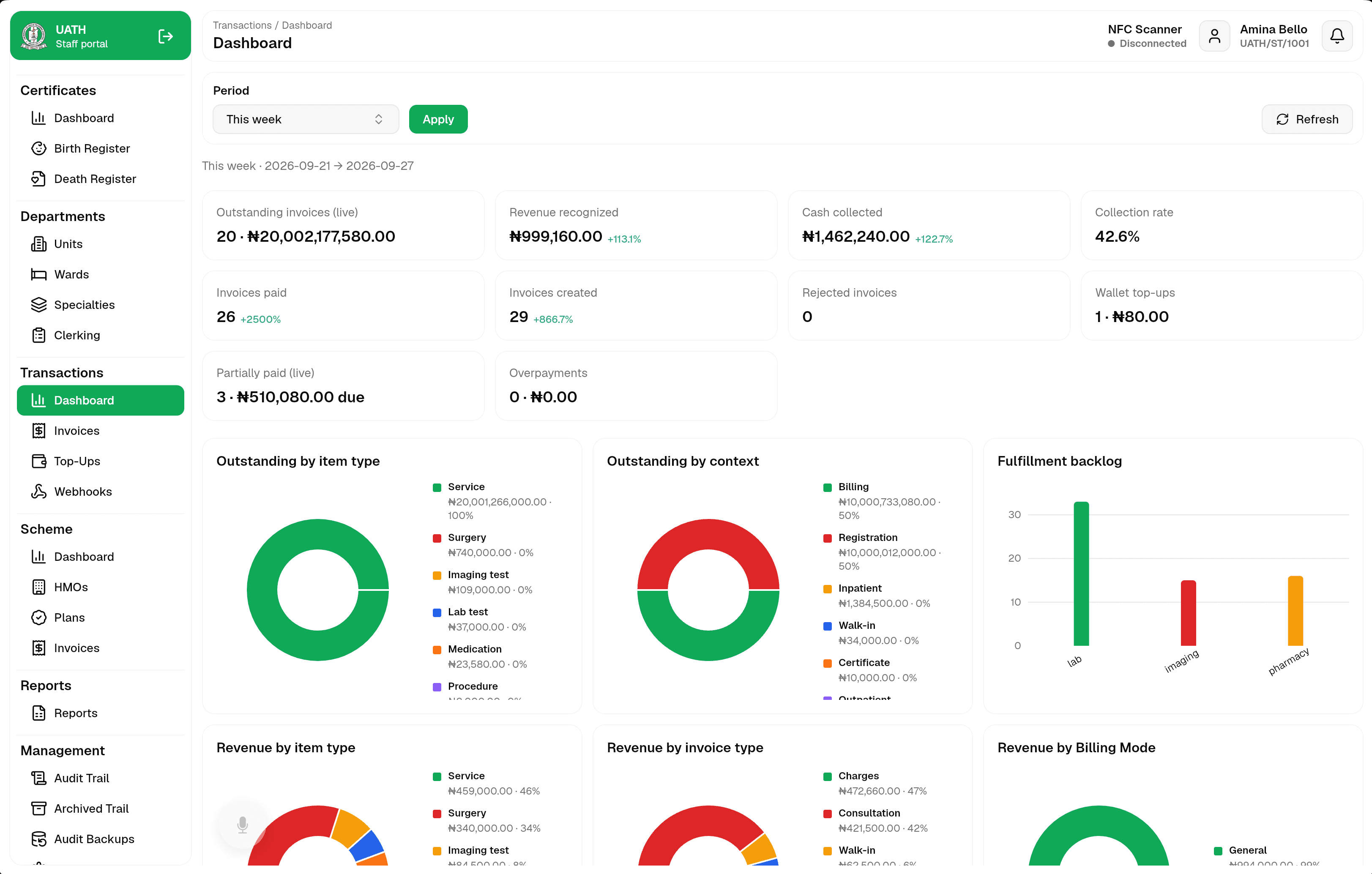
Task: Click the Outstanding invoices (live) card
Action: pos(343,225)
